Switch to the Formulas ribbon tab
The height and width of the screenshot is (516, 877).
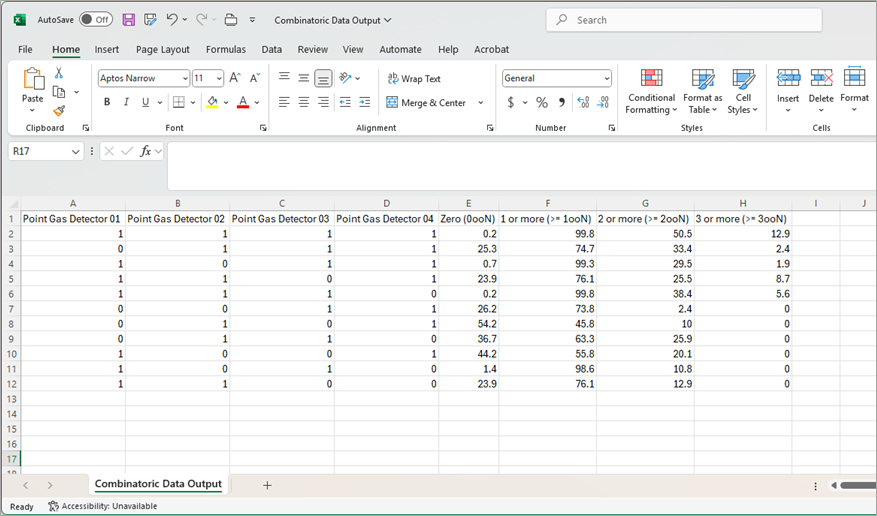[x=225, y=49]
